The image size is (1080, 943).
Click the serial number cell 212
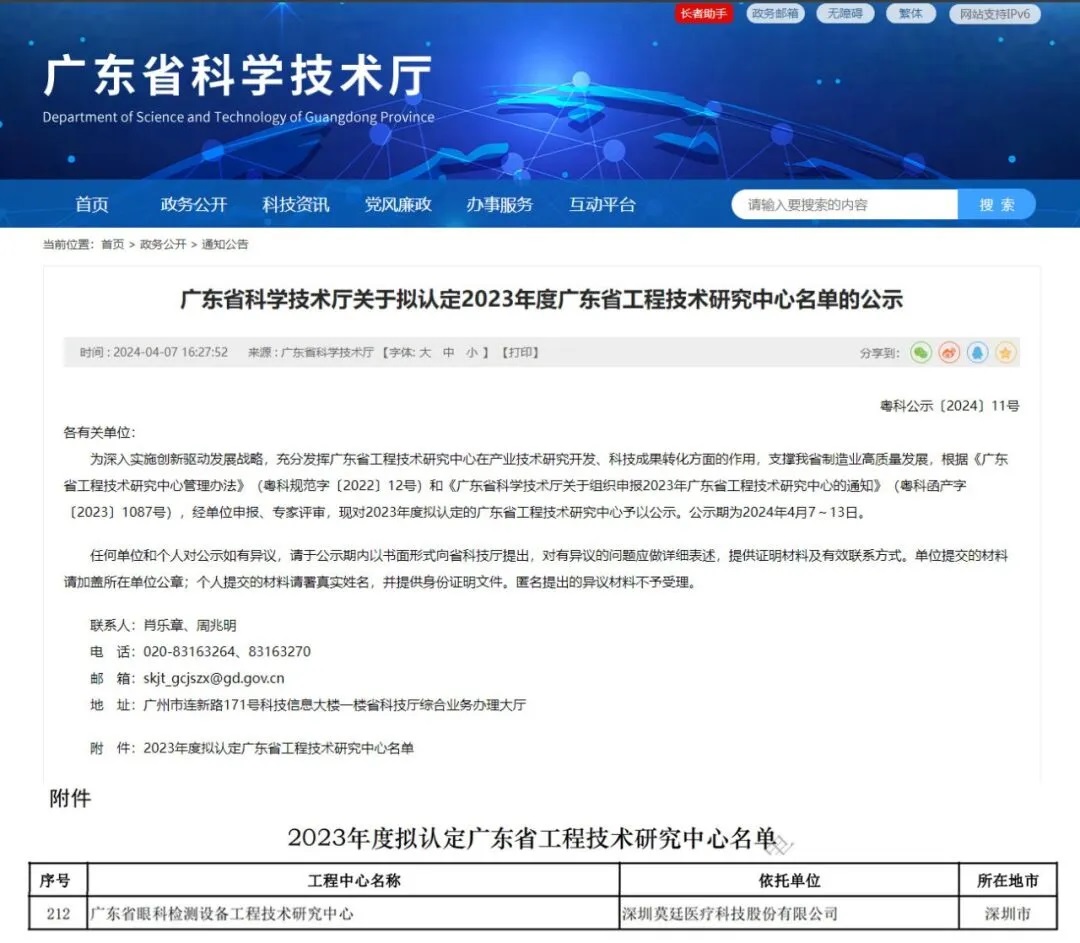pos(59,914)
